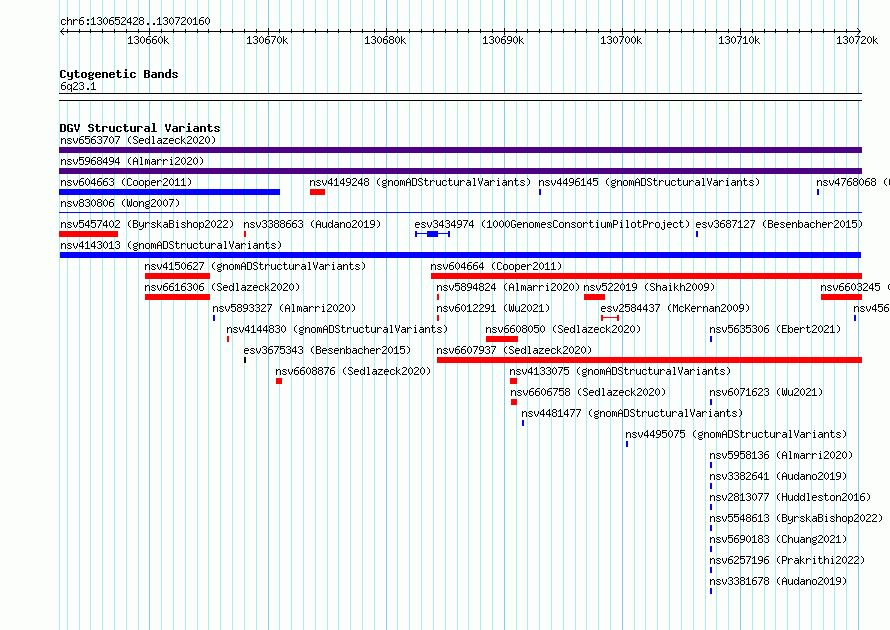Viewport: 890px width, 630px height.
Task: Click the Cytogenetic Bands track title
Action: tap(119, 74)
